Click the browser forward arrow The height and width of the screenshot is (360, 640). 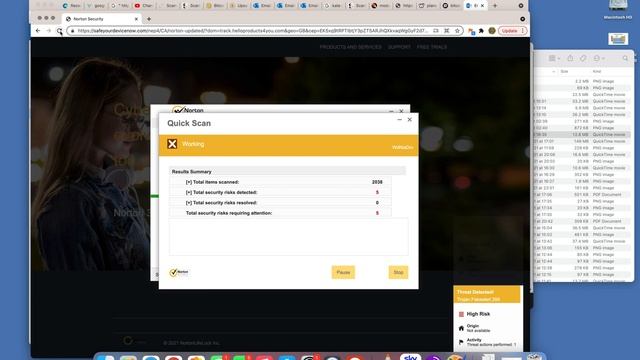pyautogui.click(x=49, y=31)
